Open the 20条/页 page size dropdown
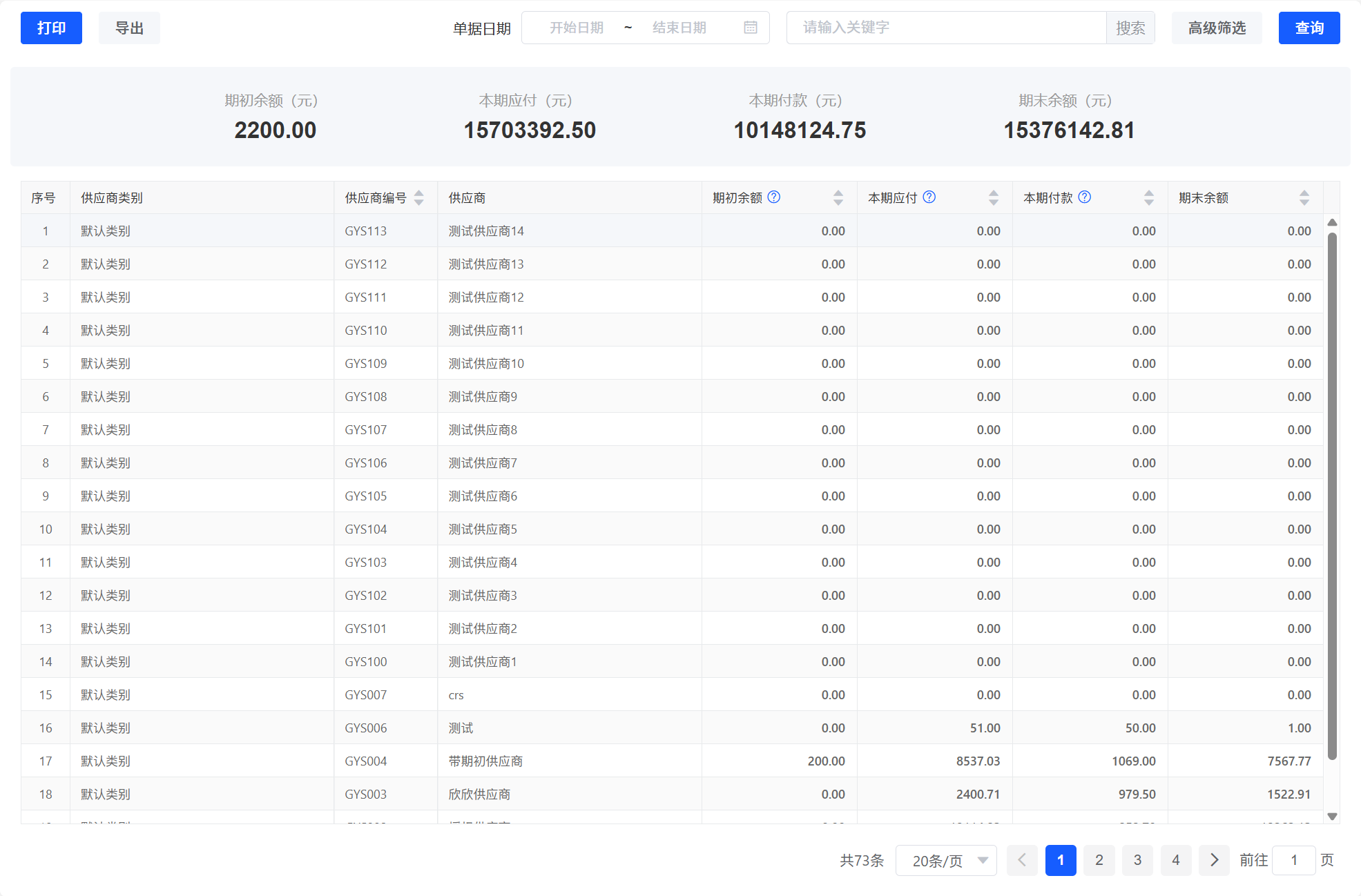This screenshot has width=1361, height=896. pos(946,860)
